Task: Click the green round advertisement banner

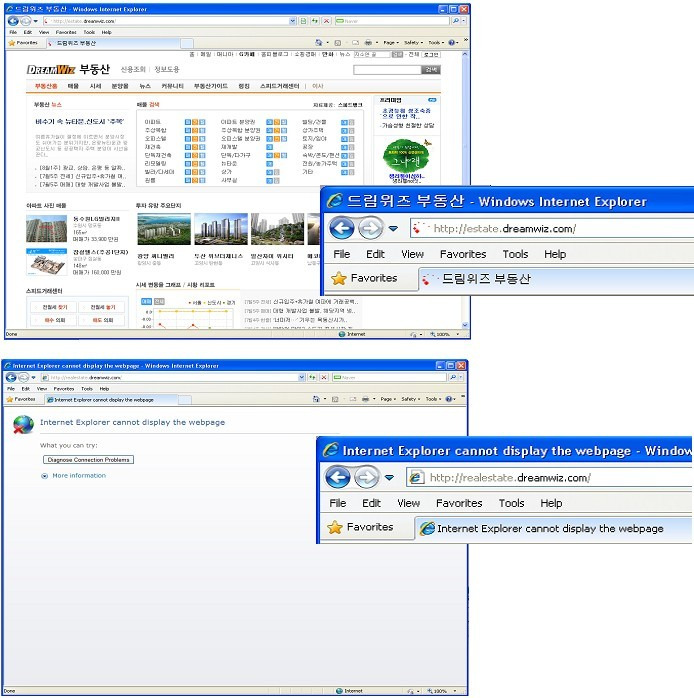Action: pyautogui.click(x=406, y=157)
